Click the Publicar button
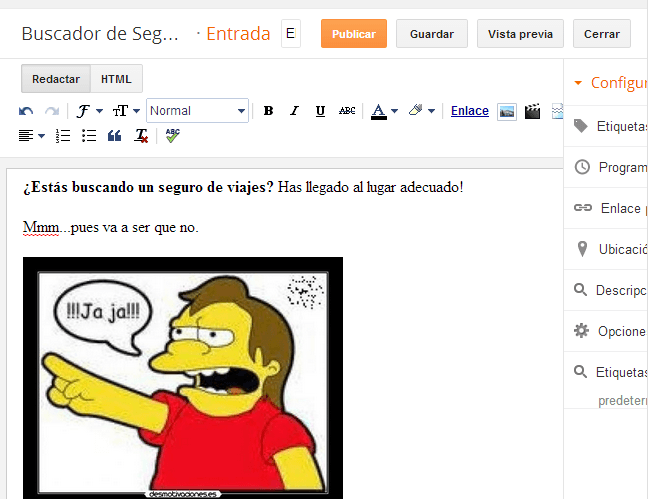The image size is (648, 499). (354, 33)
